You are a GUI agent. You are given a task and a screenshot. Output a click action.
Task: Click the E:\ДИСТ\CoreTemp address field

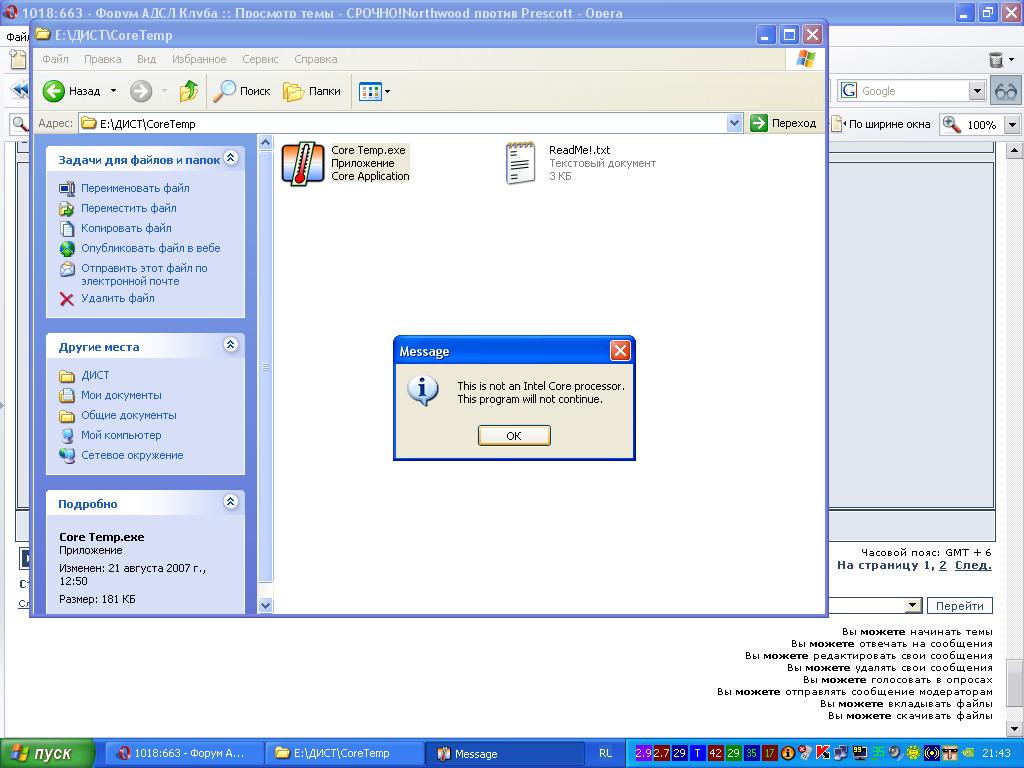tap(400, 123)
